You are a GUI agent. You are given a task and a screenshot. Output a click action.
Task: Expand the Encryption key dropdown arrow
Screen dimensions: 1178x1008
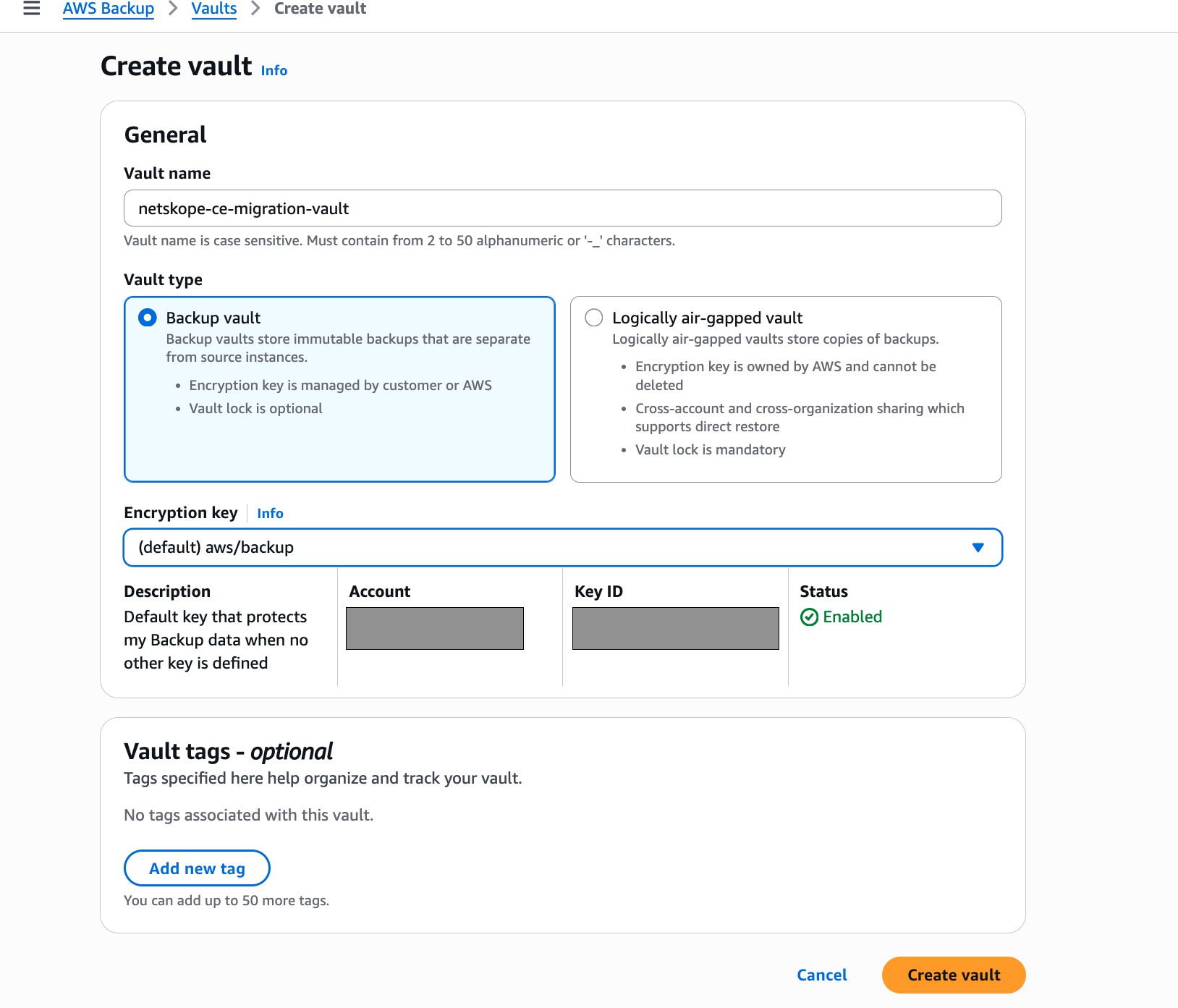point(978,548)
